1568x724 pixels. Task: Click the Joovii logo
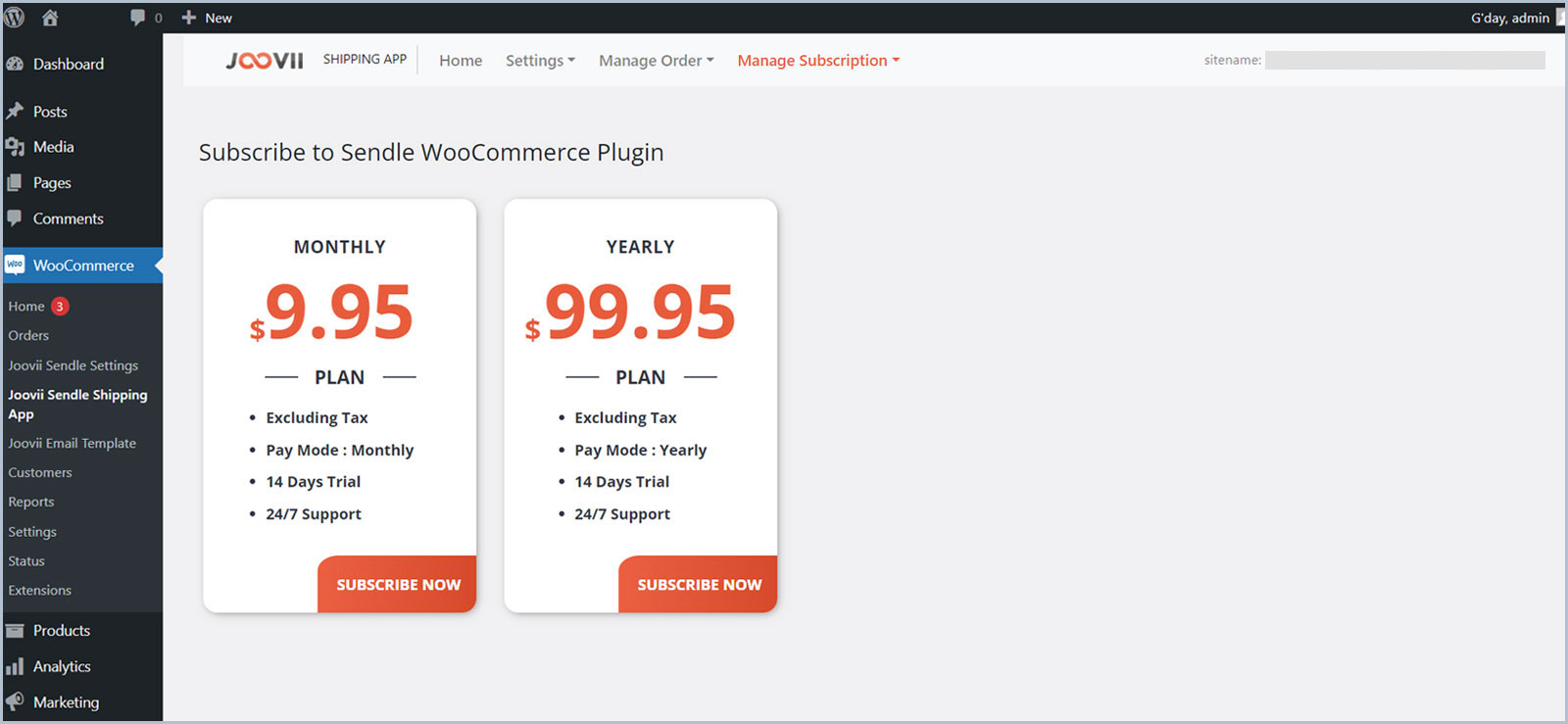(x=265, y=61)
